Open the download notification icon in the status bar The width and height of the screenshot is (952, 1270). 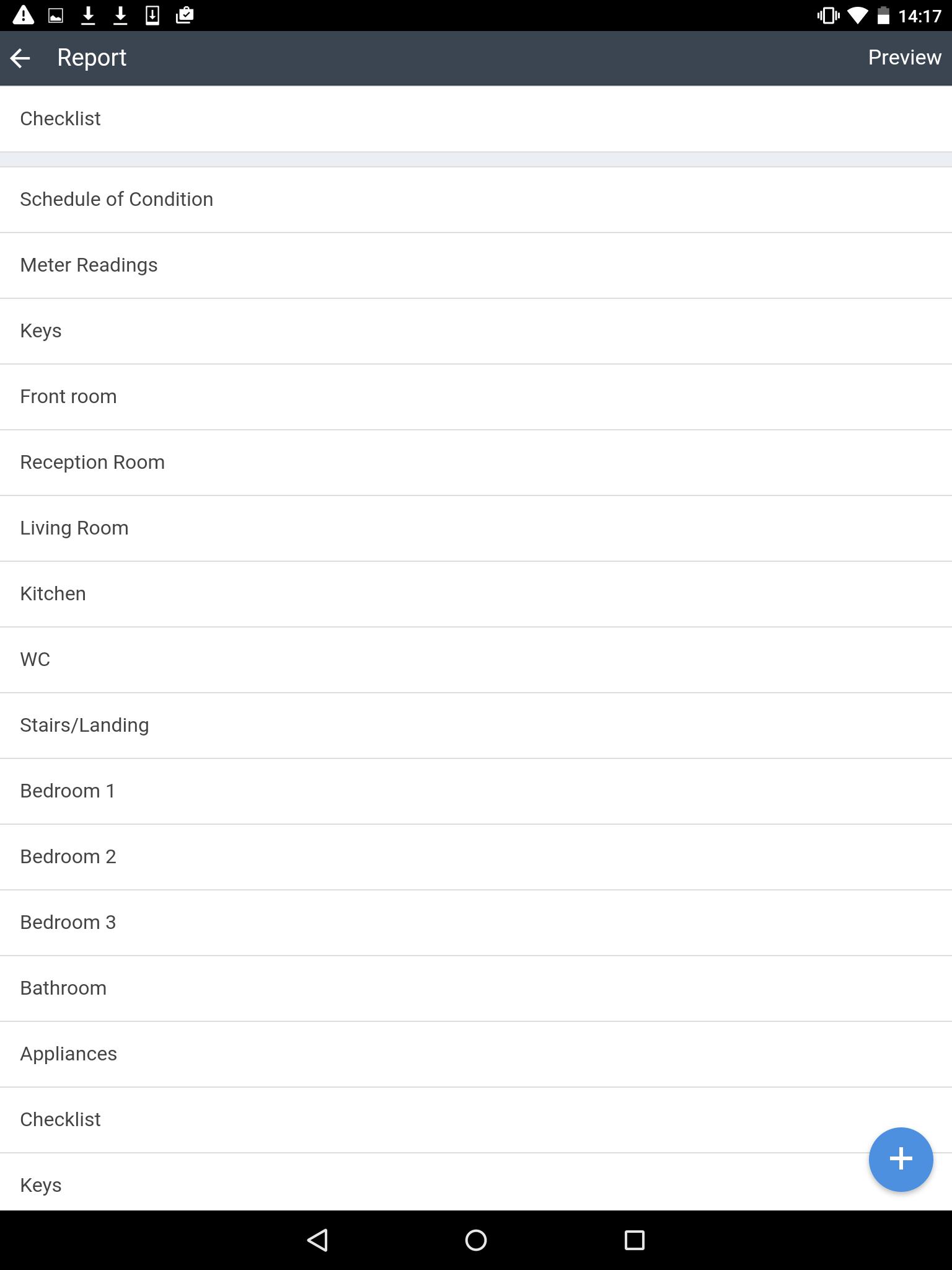[x=89, y=15]
